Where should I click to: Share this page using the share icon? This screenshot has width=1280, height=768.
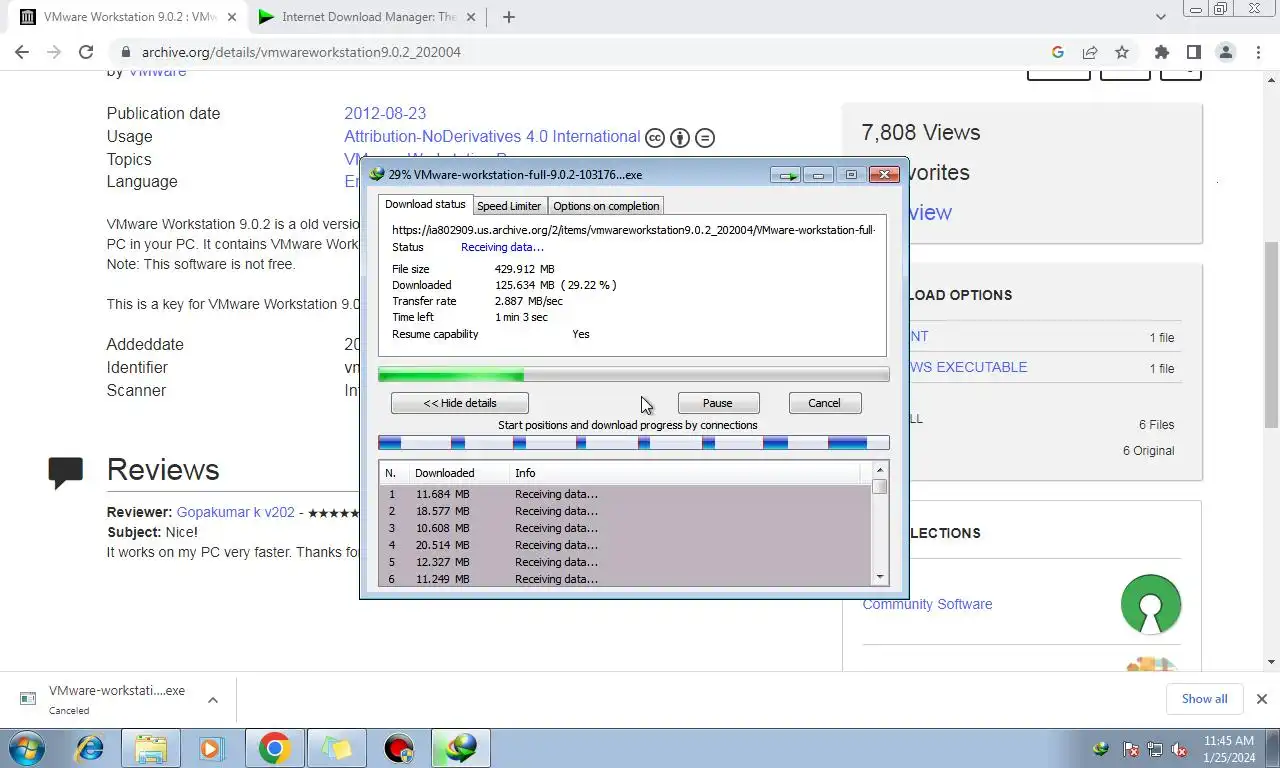point(1090,52)
